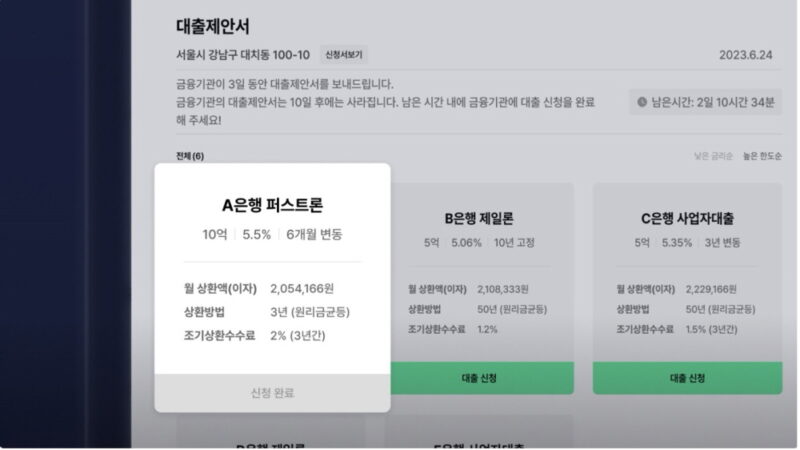The width and height of the screenshot is (800, 450).
Task: Open the B은행 제일론 card title
Action: pos(479,218)
